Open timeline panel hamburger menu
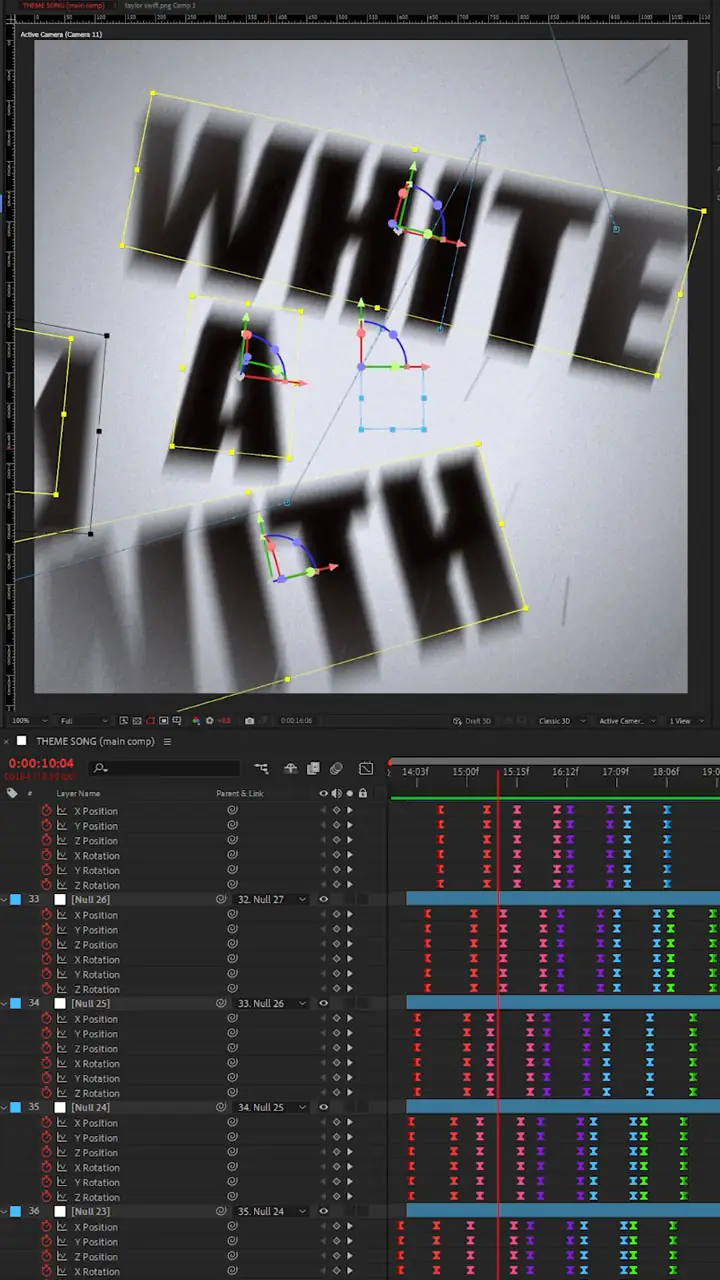Viewport: 720px width, 1280px height. [168, 742]
